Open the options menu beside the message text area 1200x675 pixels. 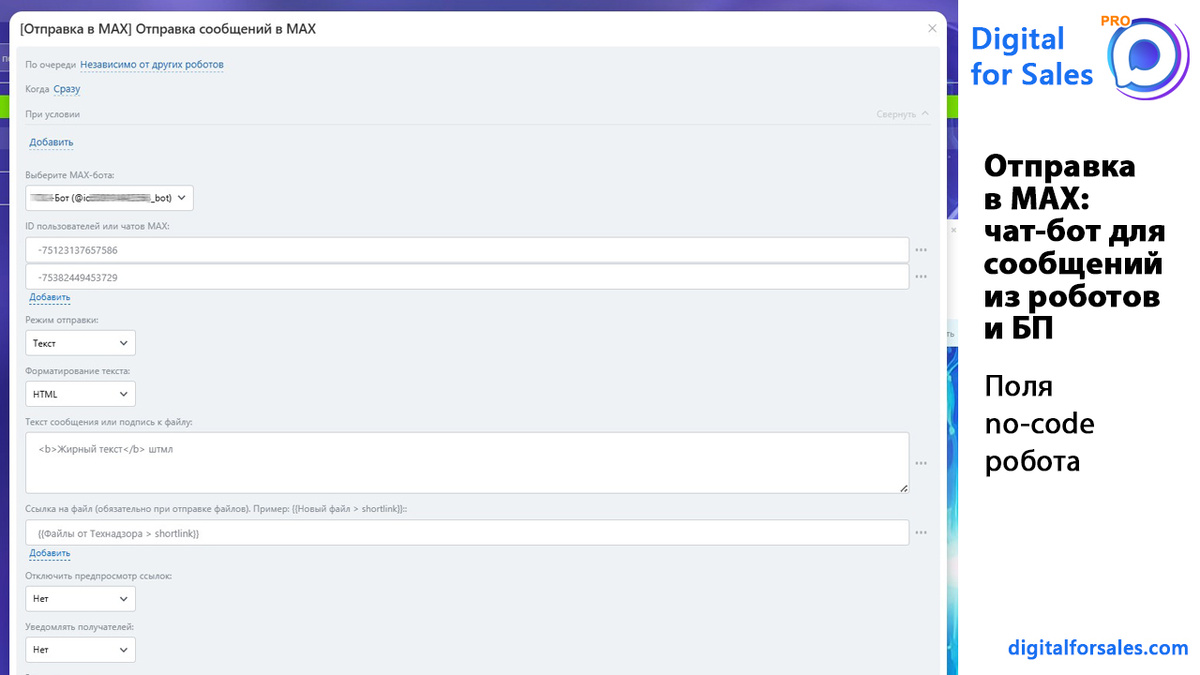pos(921,463)
